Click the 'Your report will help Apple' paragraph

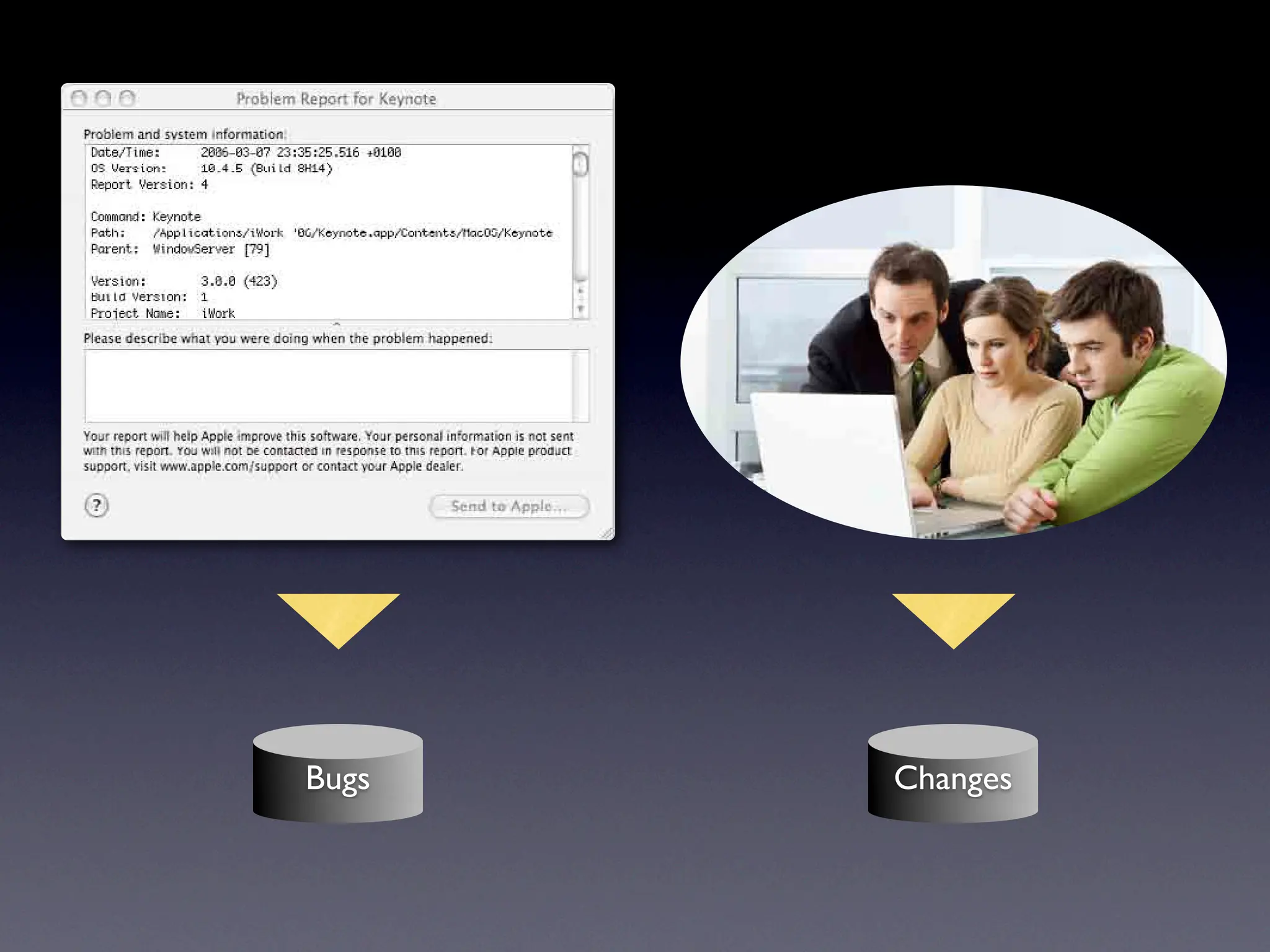(329, 451)
